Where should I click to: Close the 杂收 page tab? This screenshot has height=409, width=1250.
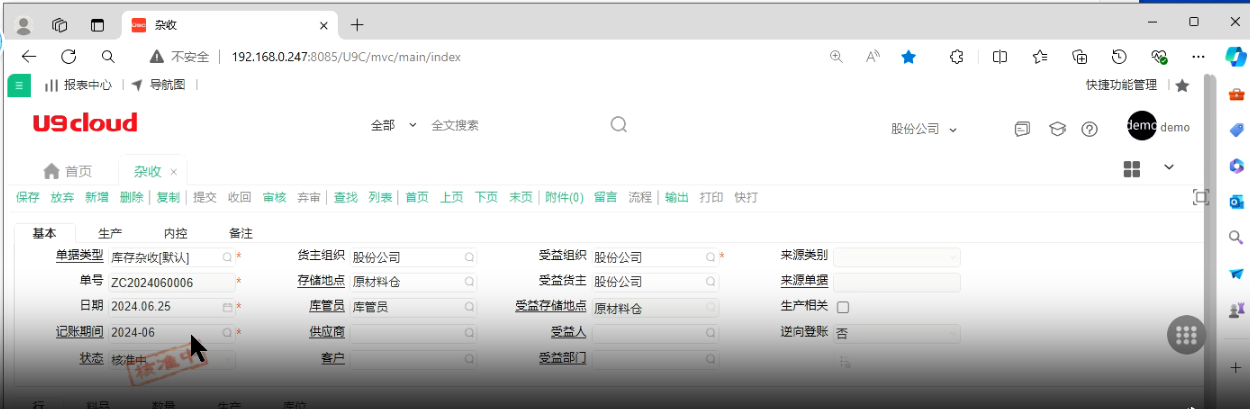click(173, 172)
